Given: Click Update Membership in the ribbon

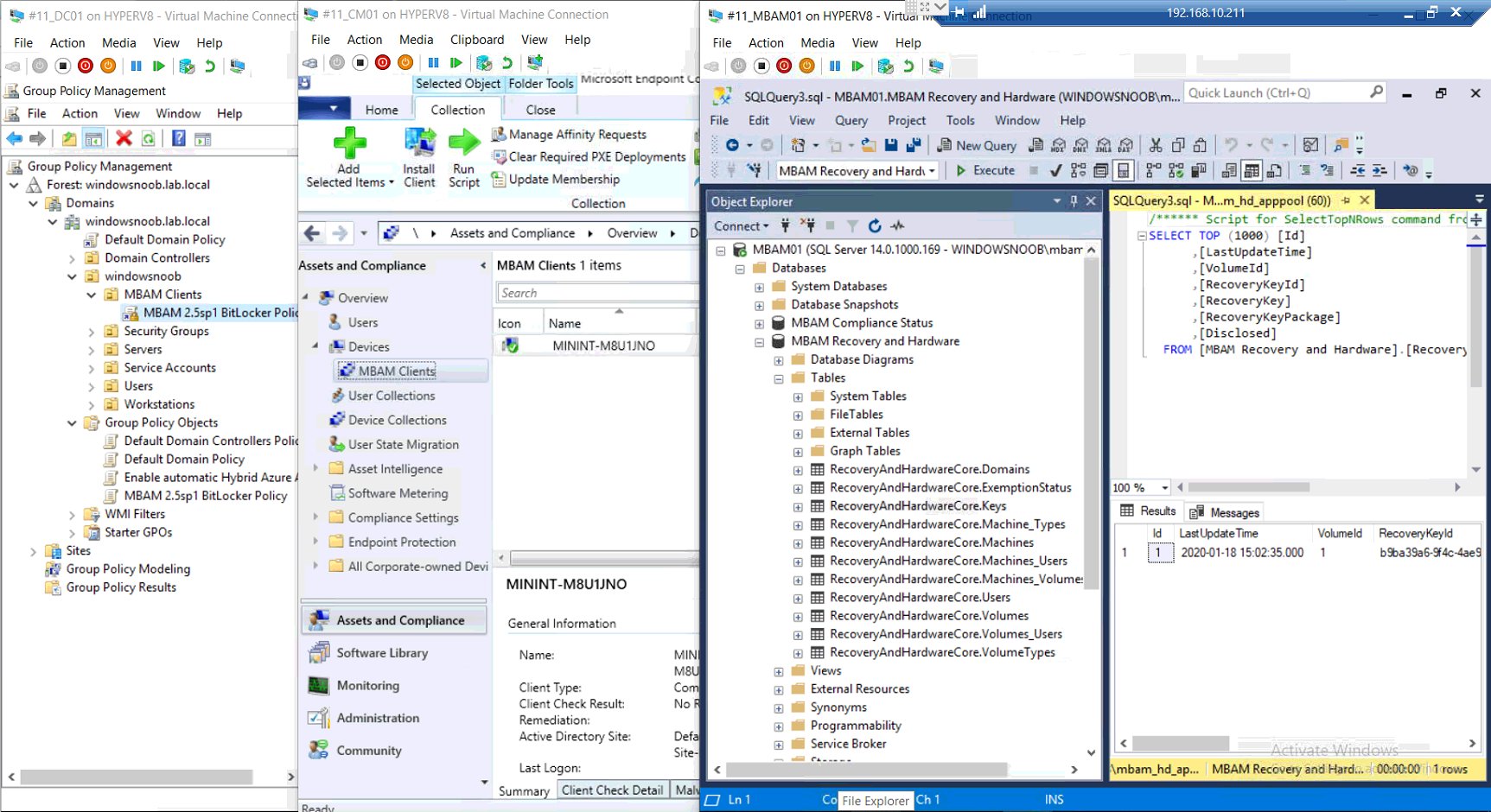Looking at the screenshot, I should click(x=556, y=180).
